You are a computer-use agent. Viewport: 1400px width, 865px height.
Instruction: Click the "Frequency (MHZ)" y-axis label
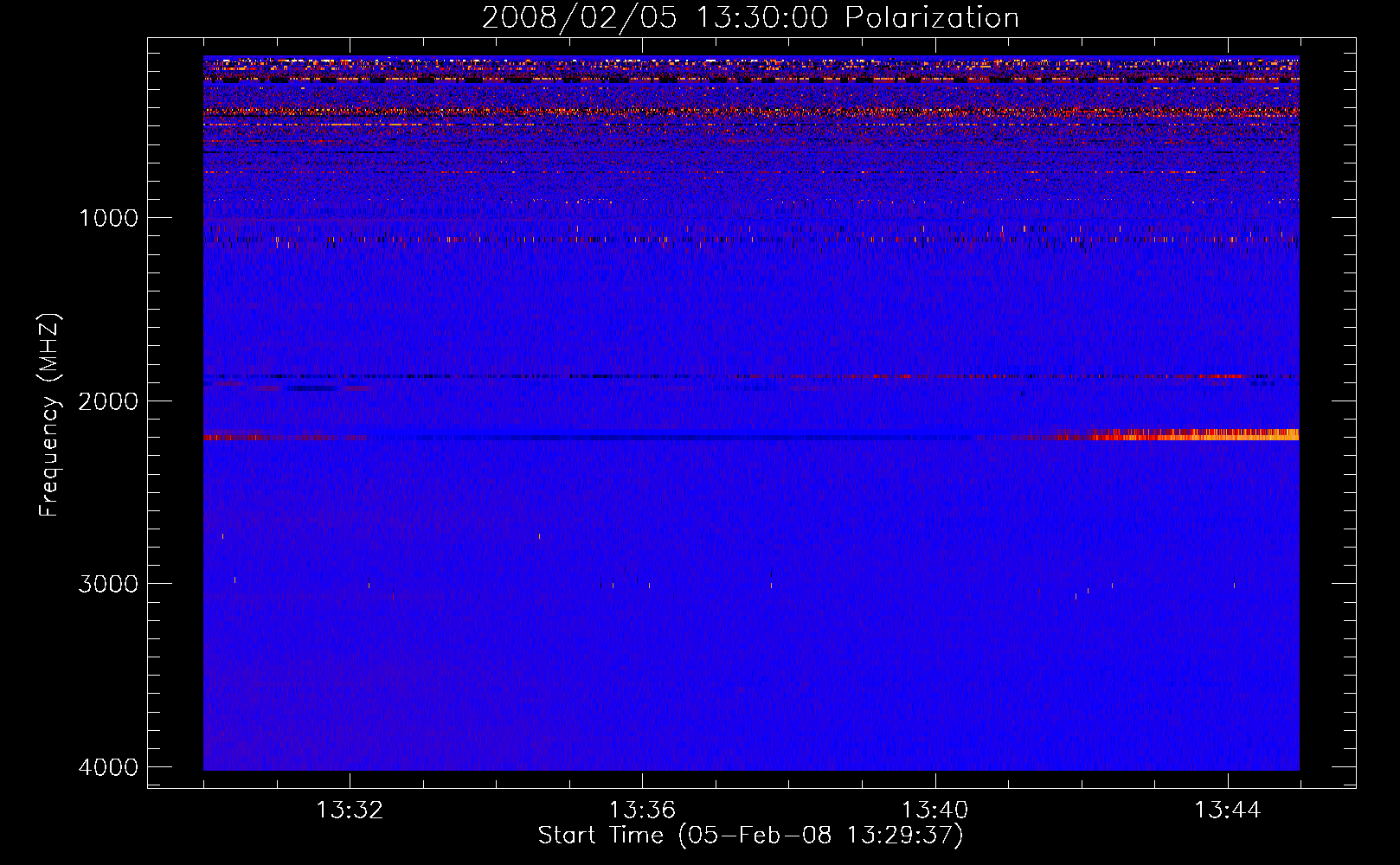[x=49, y=415]
